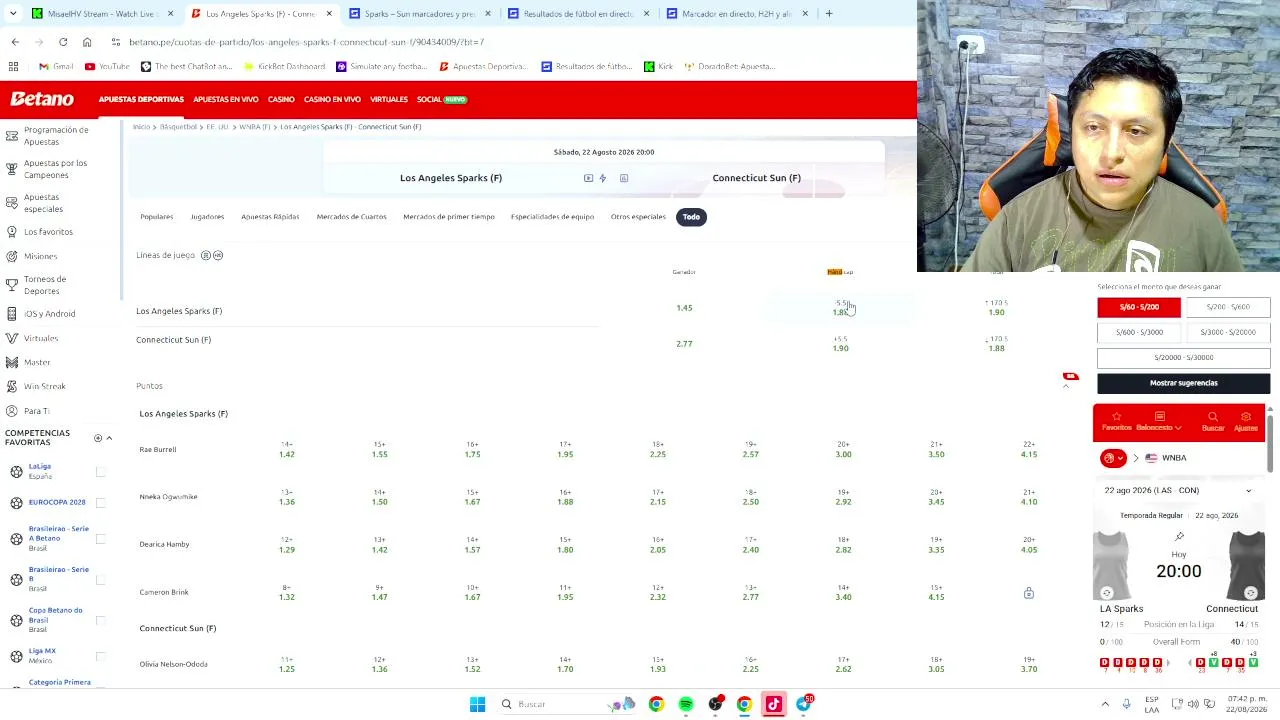
Task: Open Apuestas por los Campeones trophy icon
Action: pyautogui.click(x=12, y=169)
